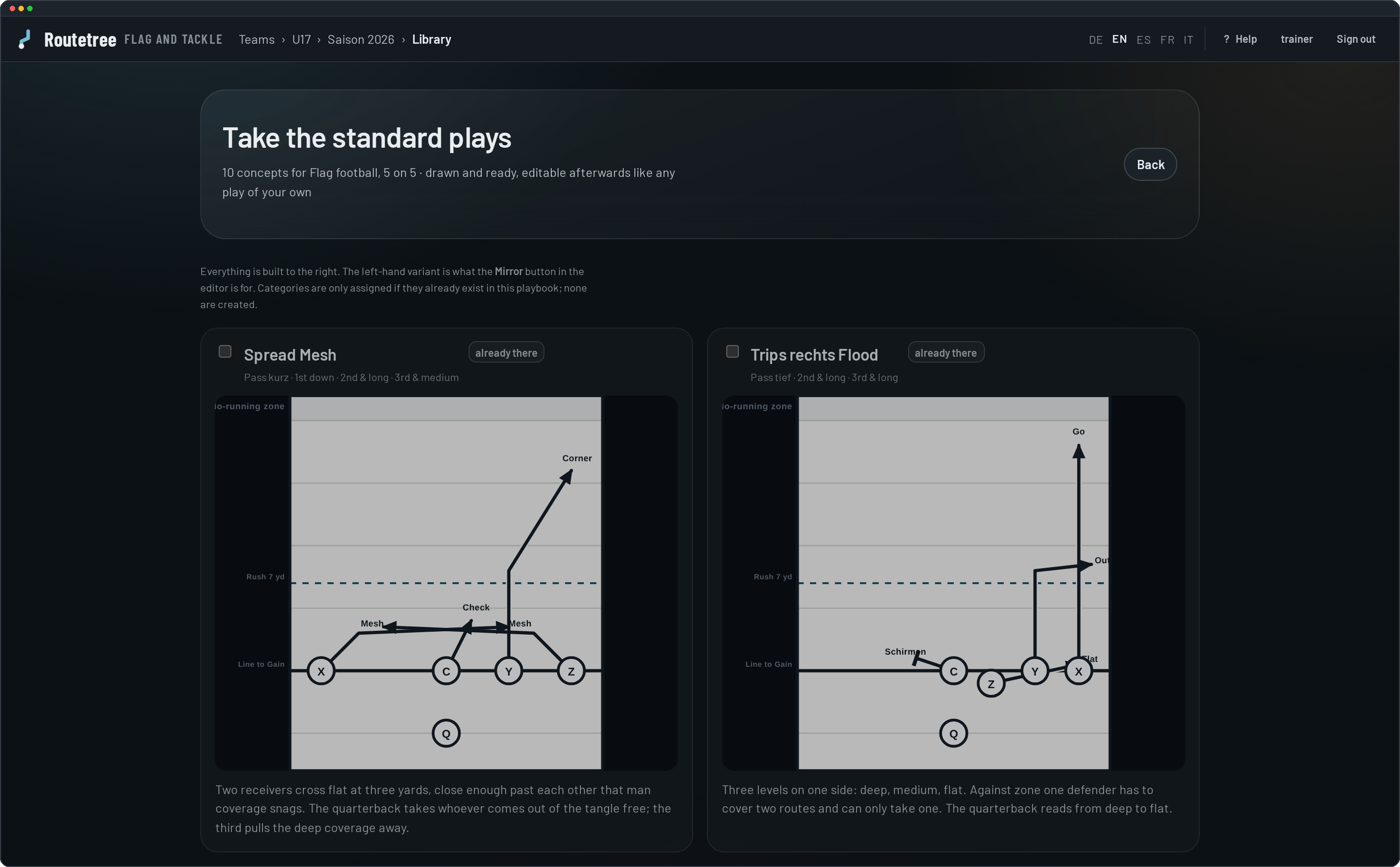Go to Teams breadcrumb
The width and height of the screenshot is (1400, 867).
[x=256, y=39]
